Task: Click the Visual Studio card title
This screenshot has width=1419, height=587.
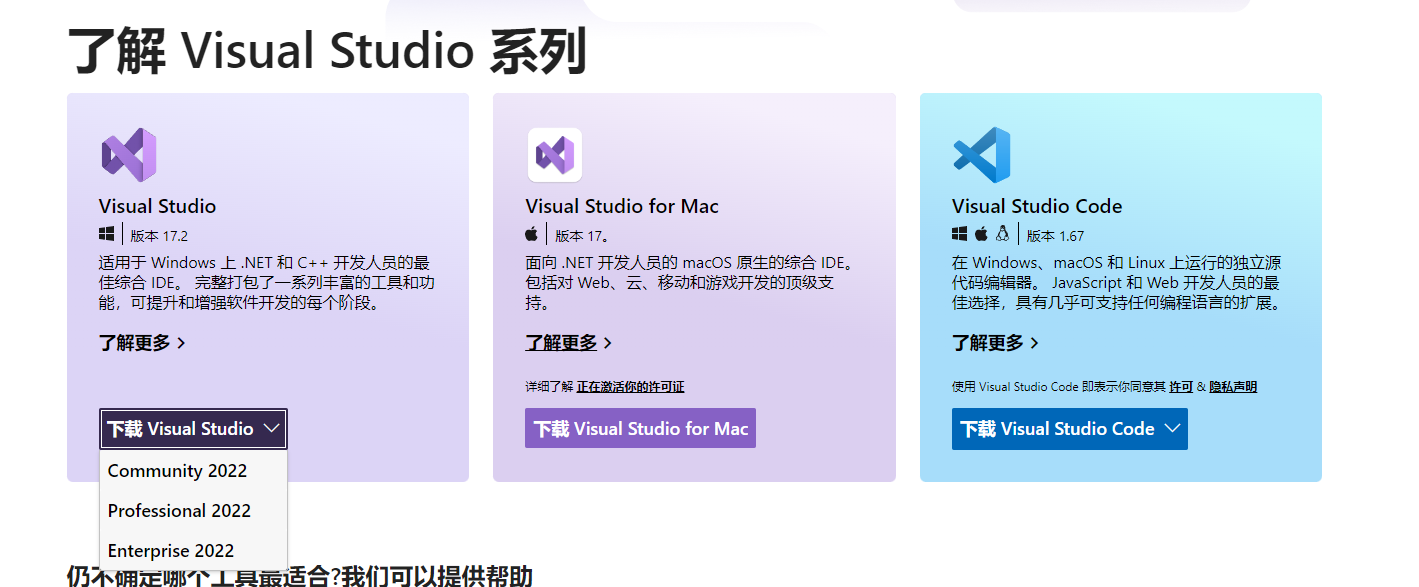Action: click(157, 206)
